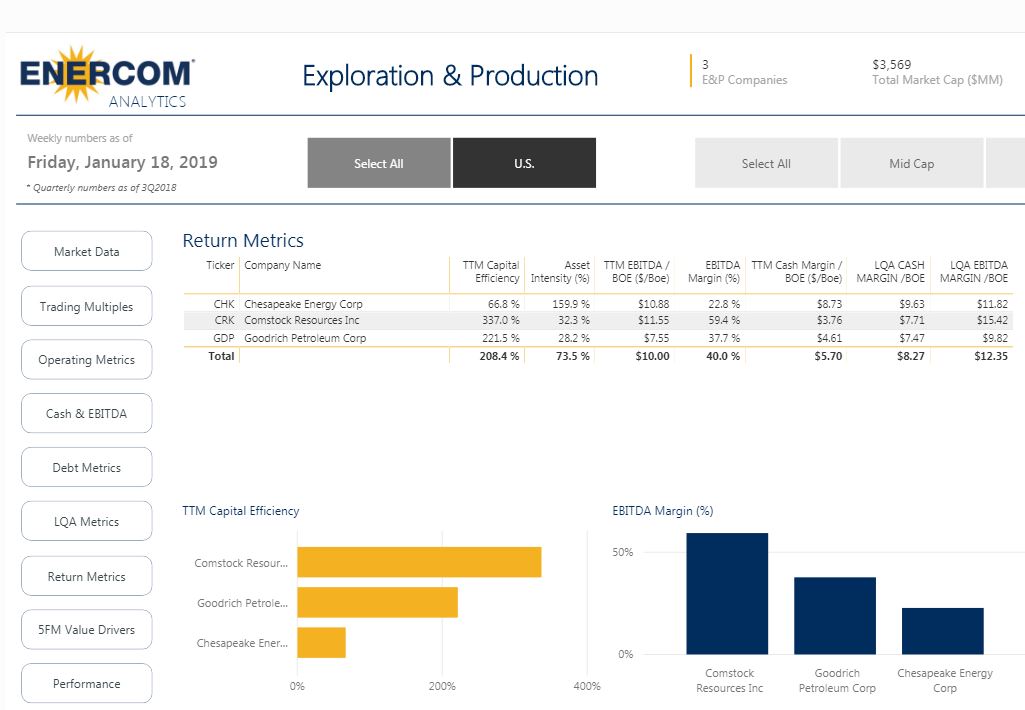Open 5FM Value Drivers page
The image size is (1025, 710).
tap(86, 630)
